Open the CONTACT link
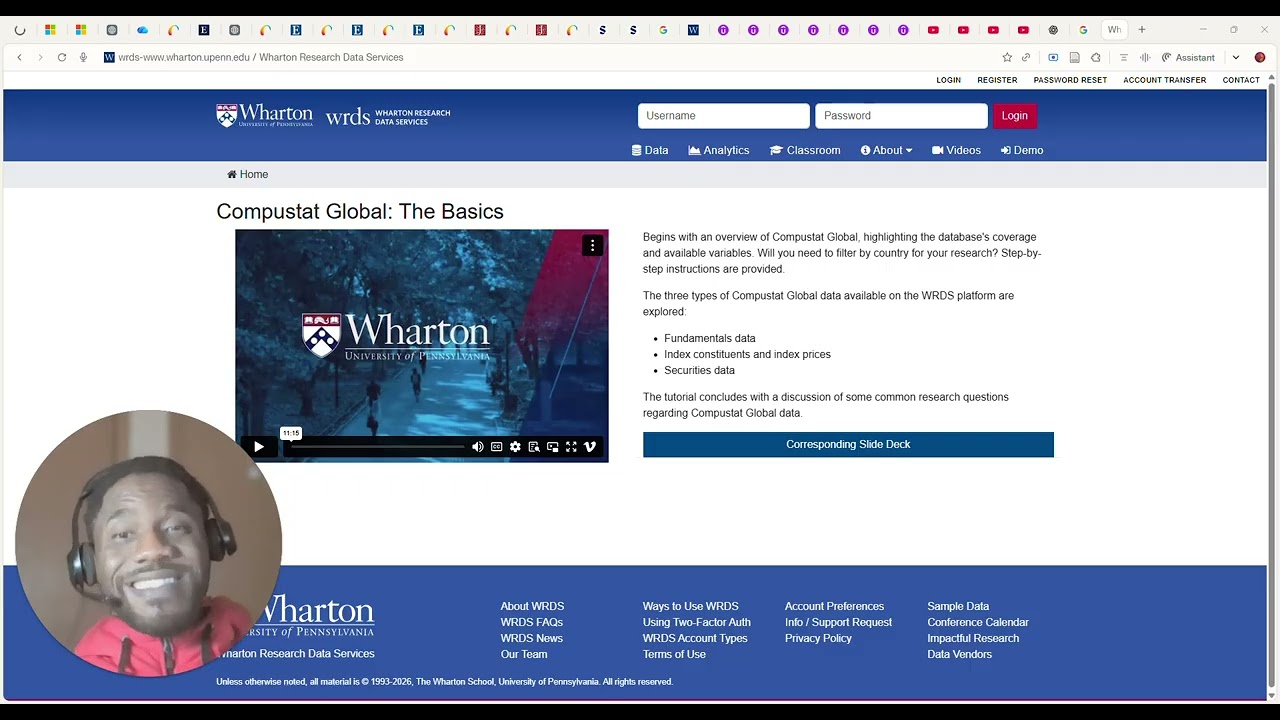 point(1241,80)
